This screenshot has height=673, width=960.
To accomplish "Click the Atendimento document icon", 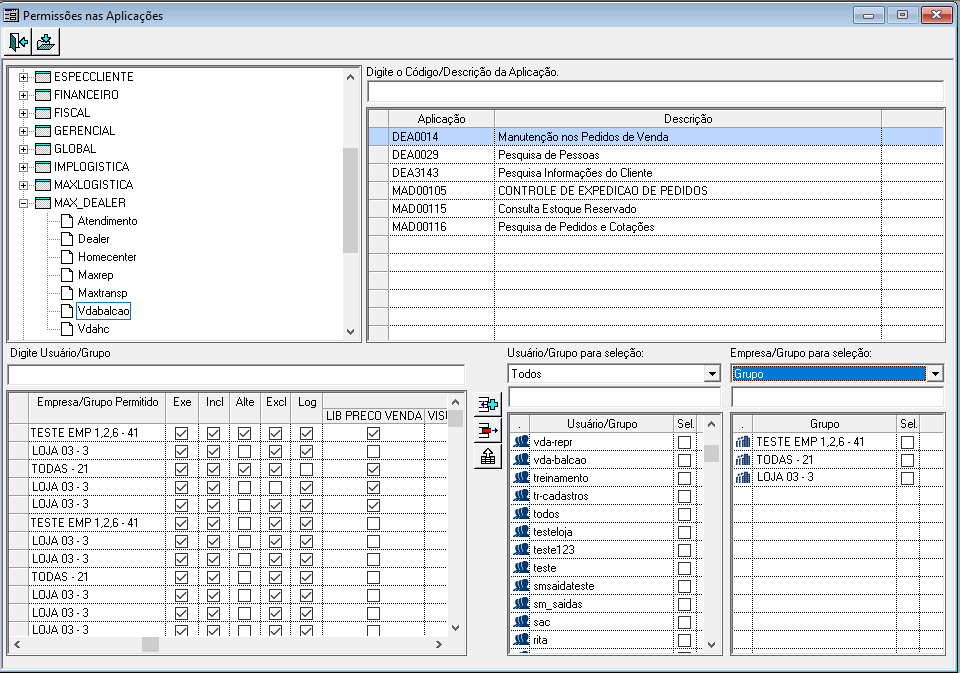I will 67,221.
